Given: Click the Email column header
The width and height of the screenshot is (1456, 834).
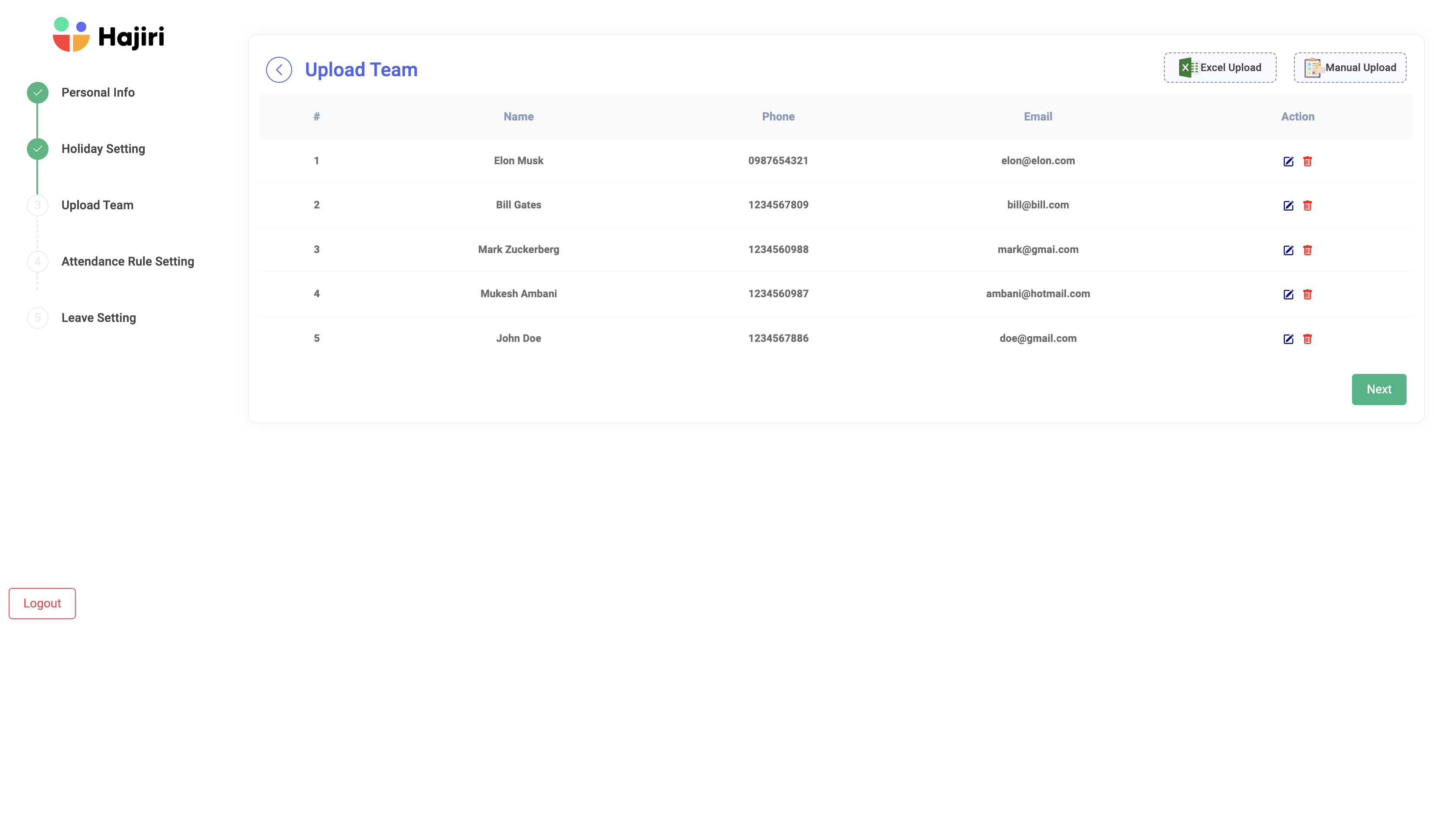Looking at the screenshot, I should click(1038, 117).
